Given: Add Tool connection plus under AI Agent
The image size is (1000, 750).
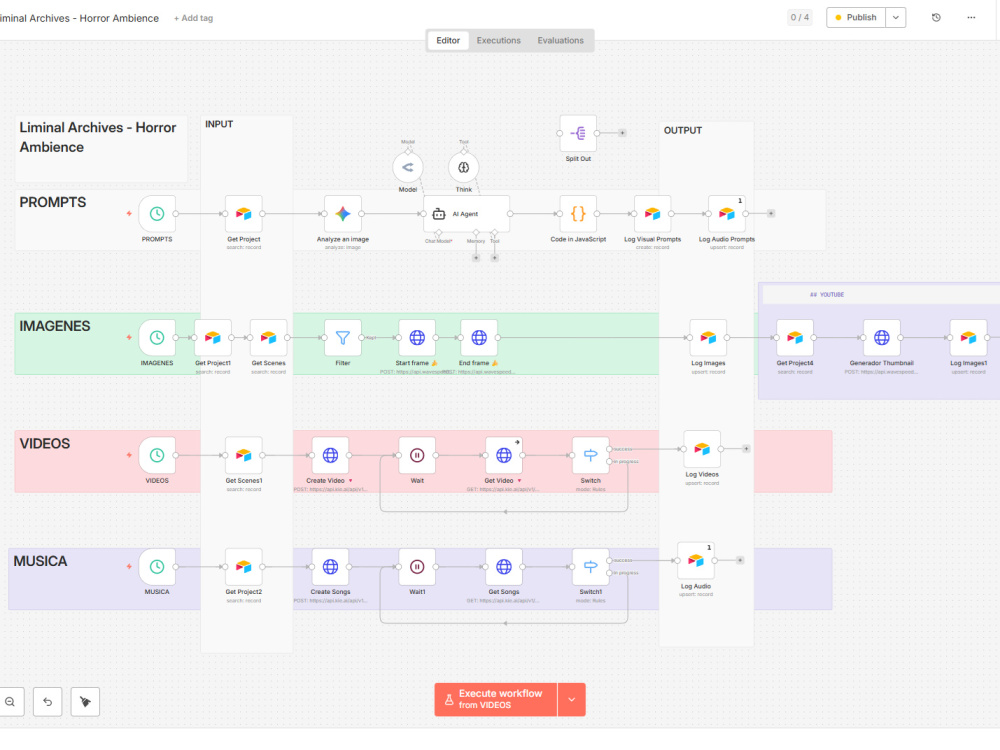Looking at the screenshot, I should click(494, 258).
